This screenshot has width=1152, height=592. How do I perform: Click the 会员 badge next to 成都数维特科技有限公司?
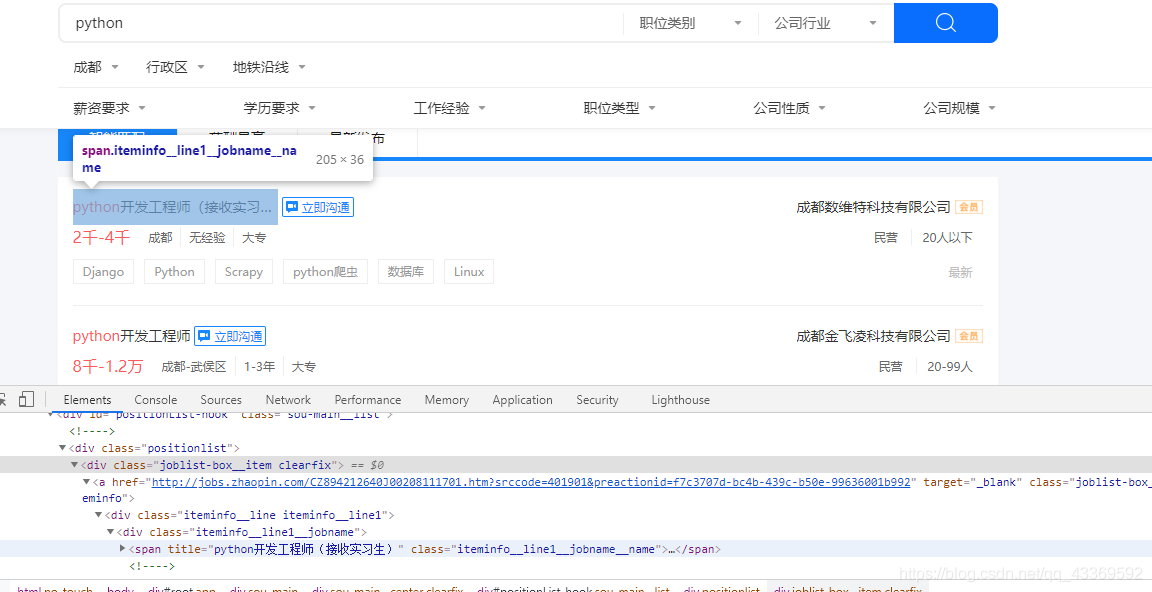[967, 207]
